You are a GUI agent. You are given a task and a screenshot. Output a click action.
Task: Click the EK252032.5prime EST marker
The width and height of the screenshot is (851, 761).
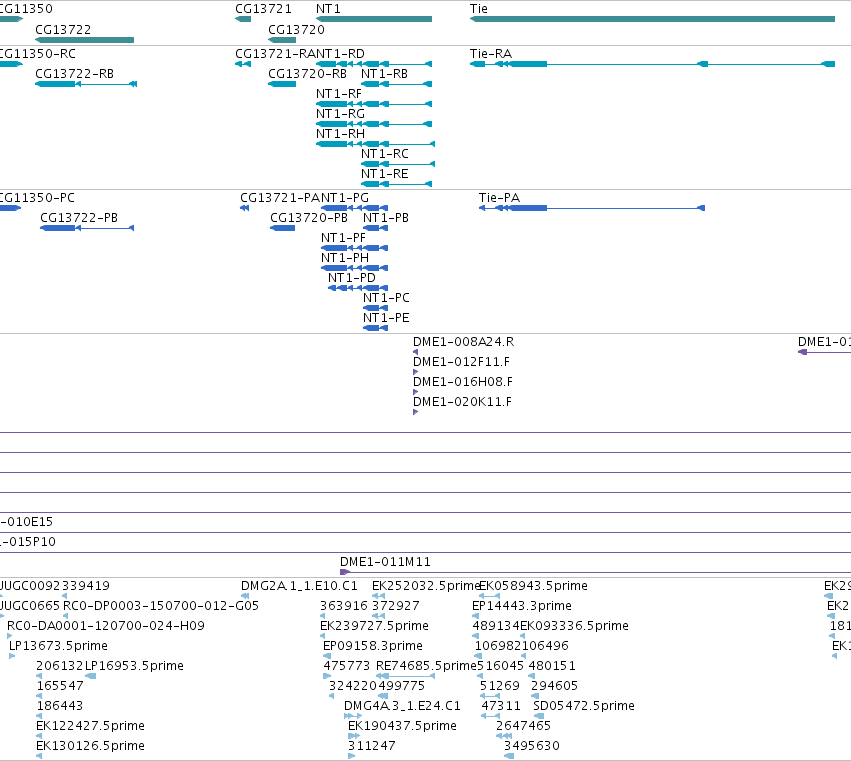(x=378, y=596)
